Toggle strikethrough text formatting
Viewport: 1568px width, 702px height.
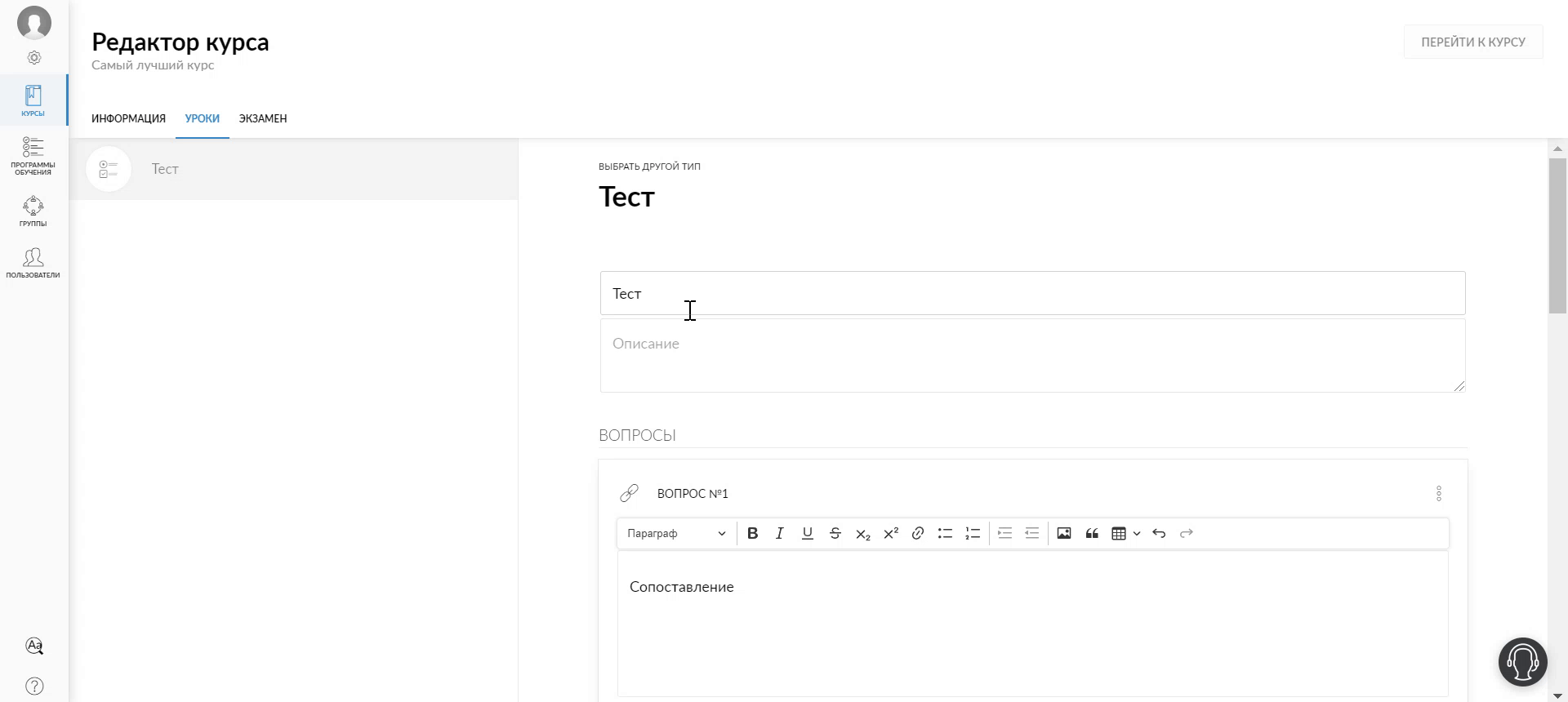[x=835, y=533]
